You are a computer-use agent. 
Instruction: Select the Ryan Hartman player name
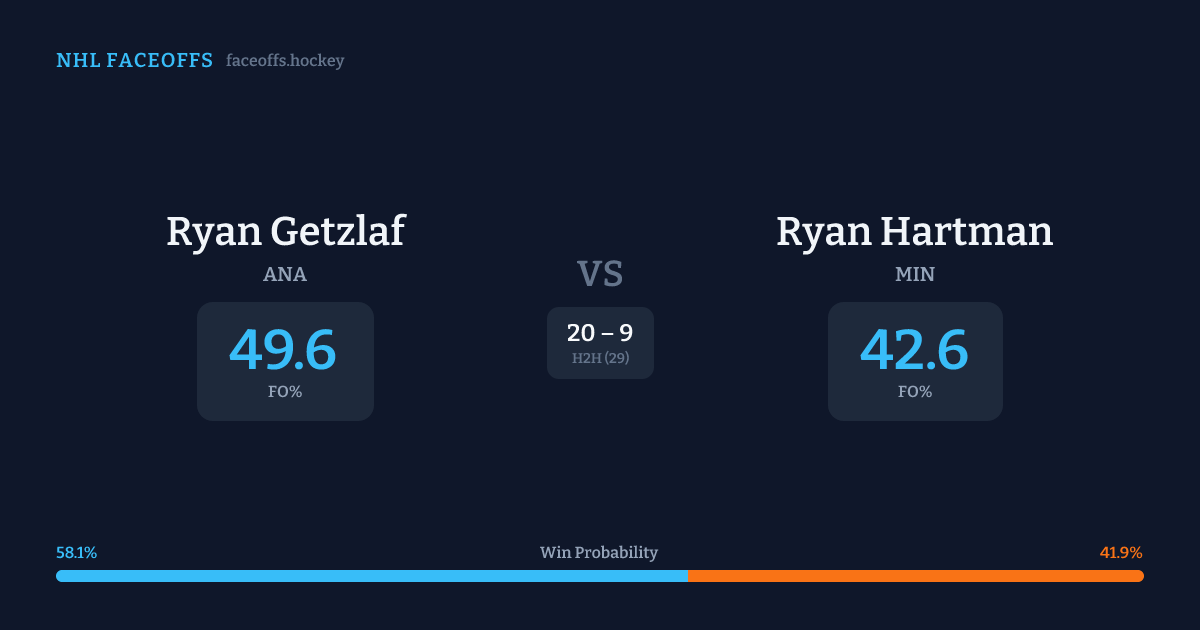914,231
